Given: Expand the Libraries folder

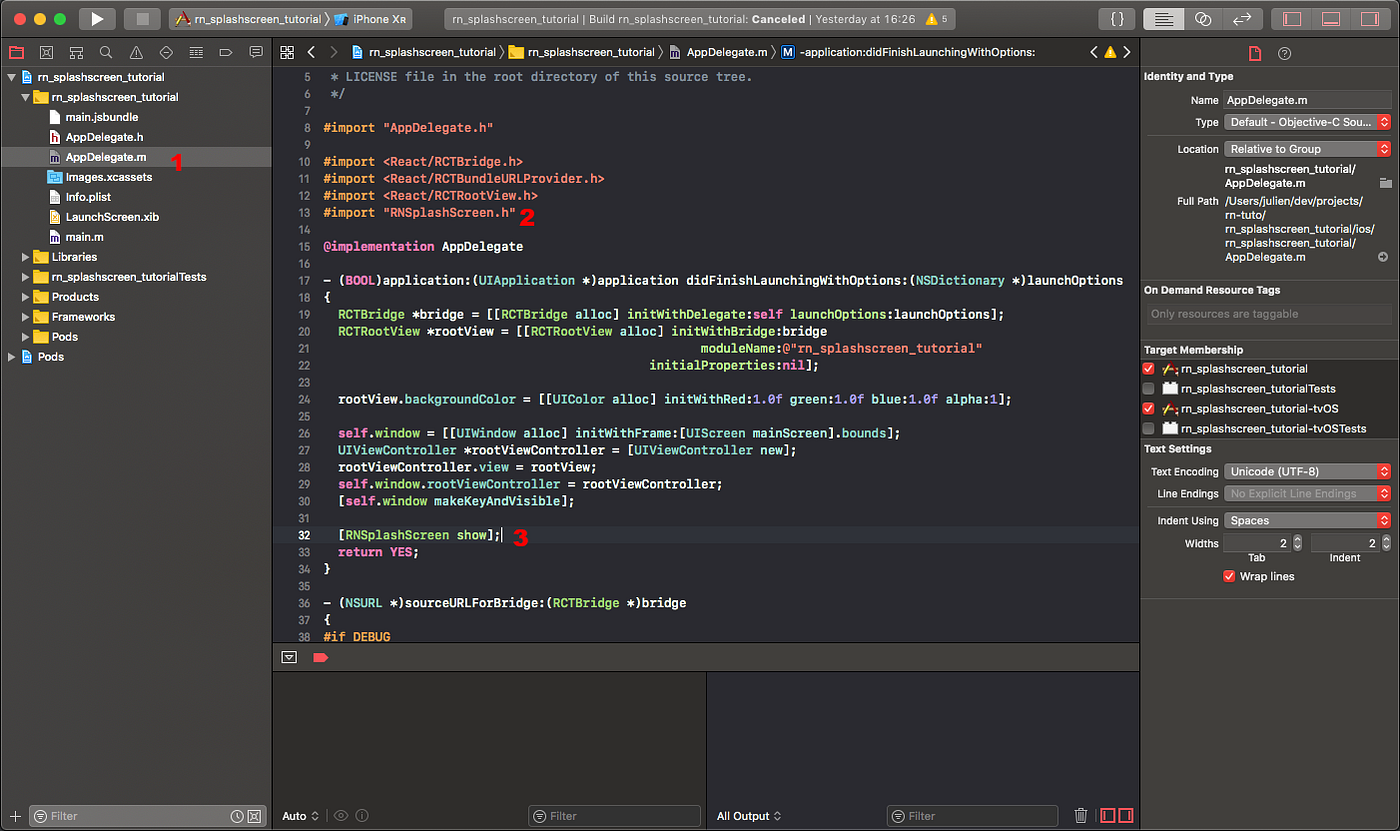Looking at the screenshot, I should point(26,257).
